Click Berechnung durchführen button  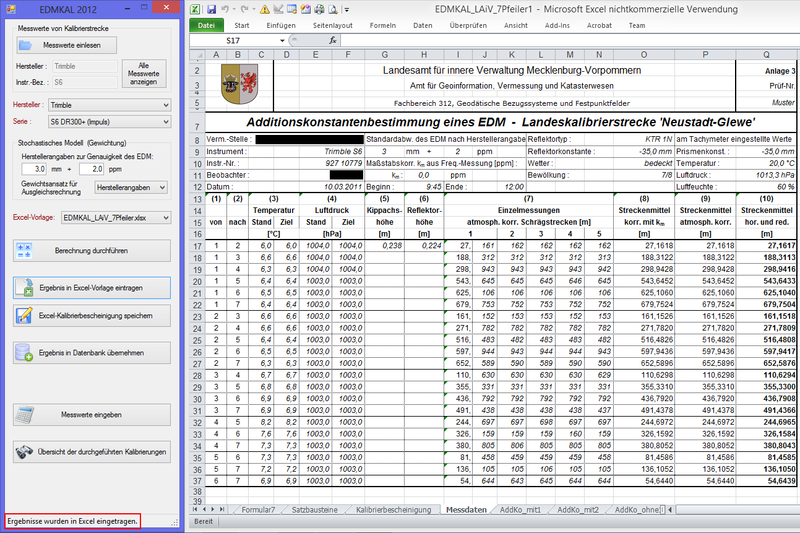(92, 251)
